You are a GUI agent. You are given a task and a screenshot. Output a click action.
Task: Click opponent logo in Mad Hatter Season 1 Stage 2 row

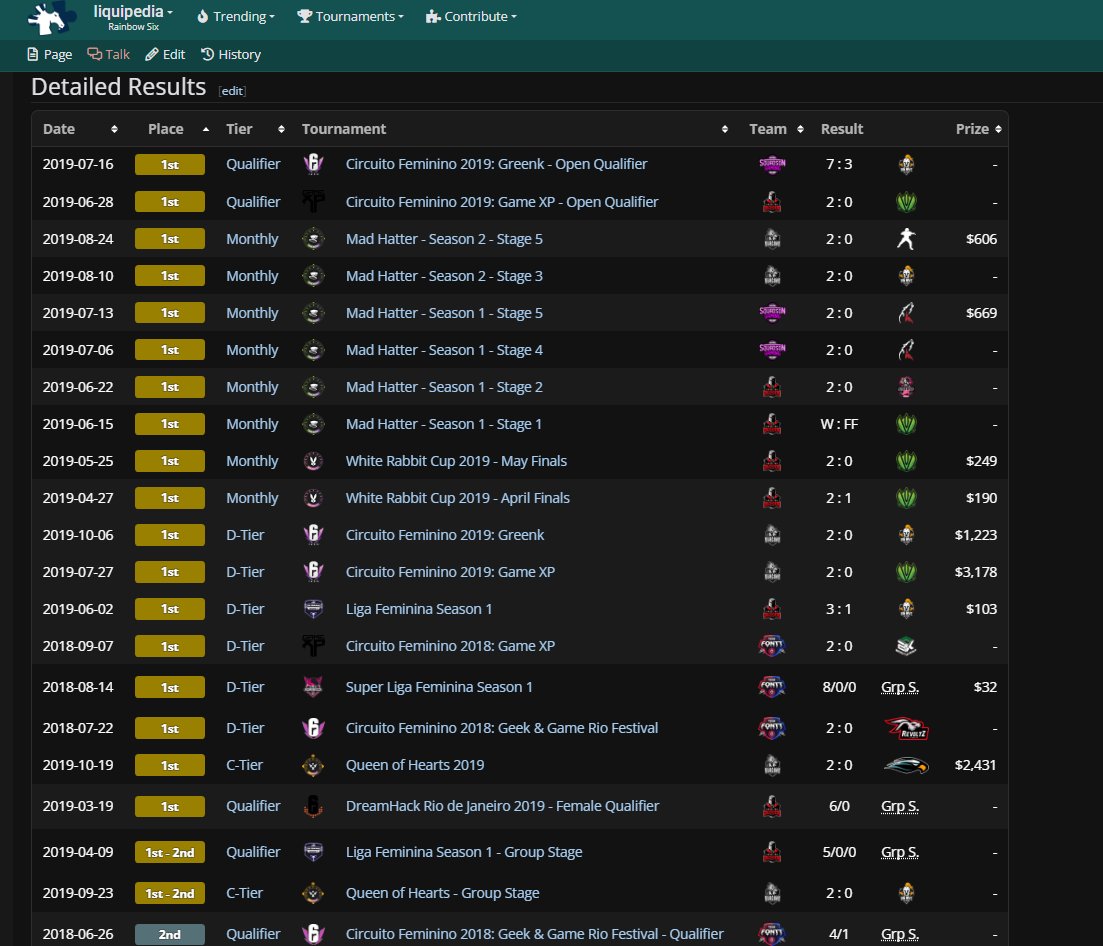click(906, 388)
